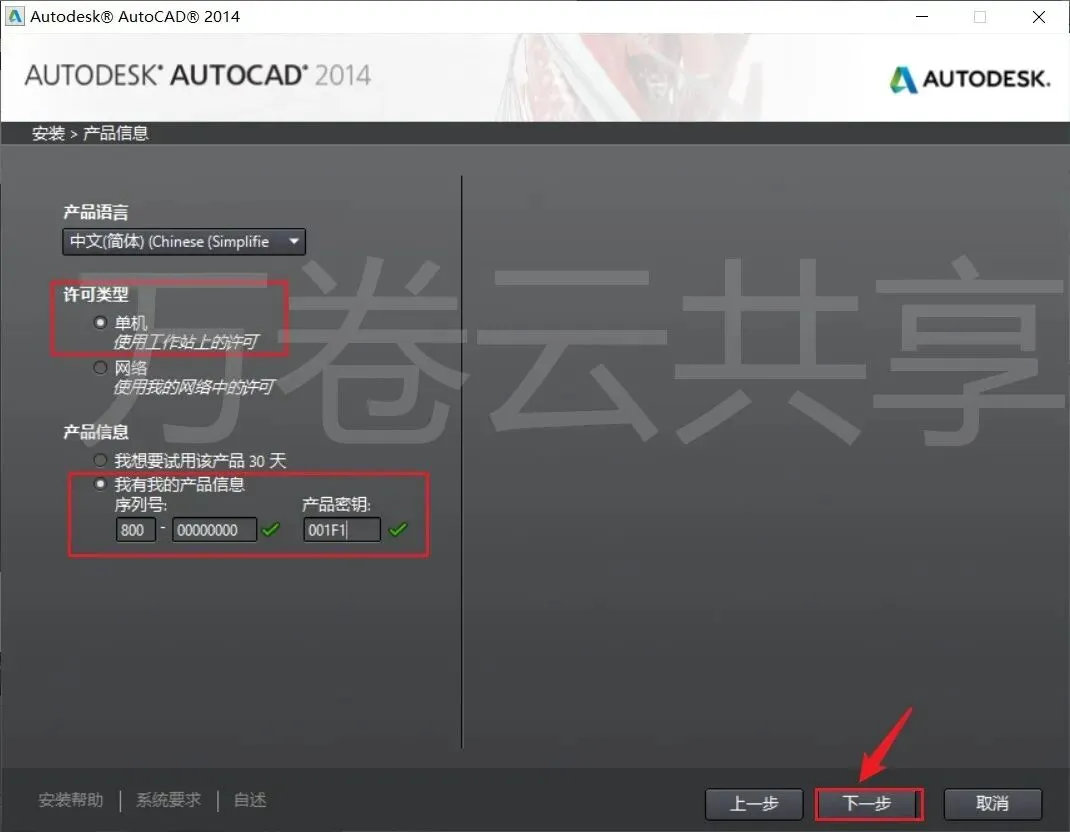Open the product language dropdown
The height and width of the screenshot is (832, 1070).
pos(184,242)
